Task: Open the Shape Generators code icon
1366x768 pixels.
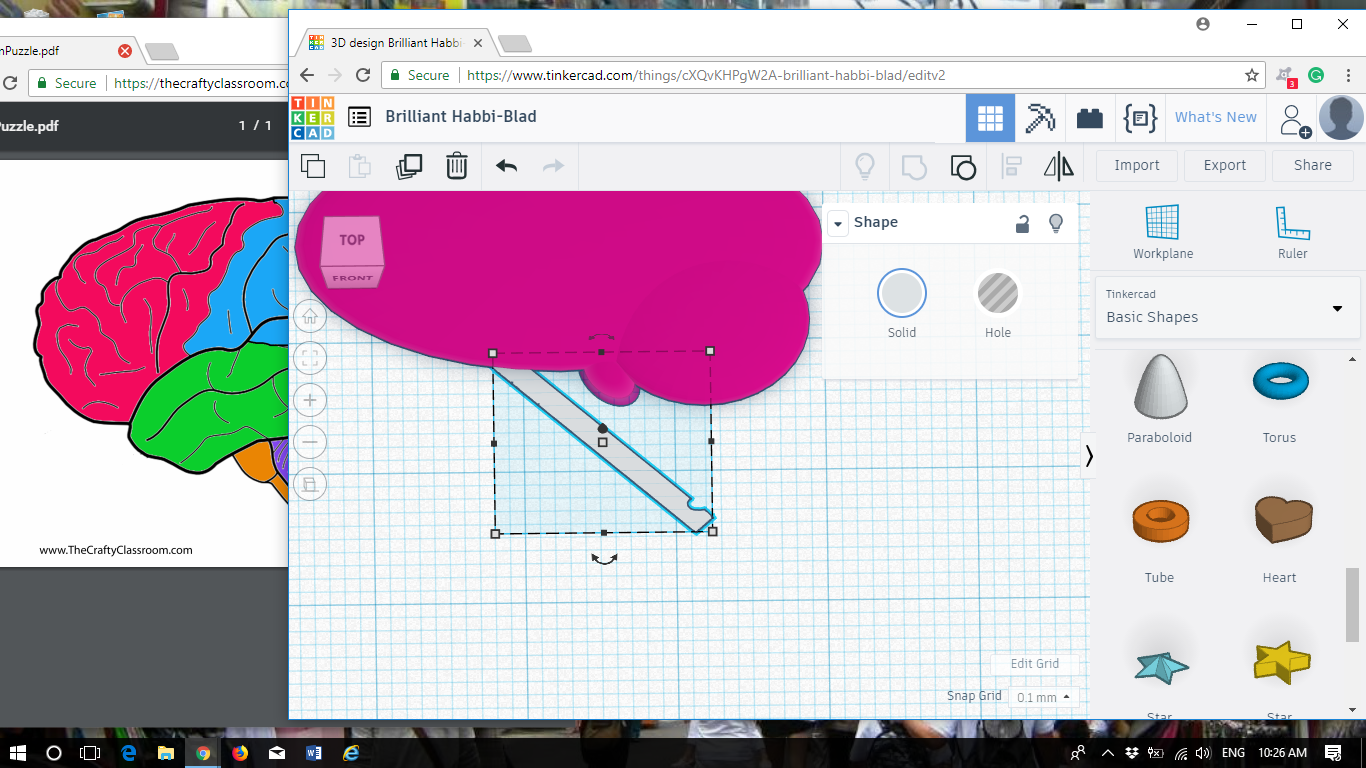Action: pyautogui.click(x=1140, y=118)
